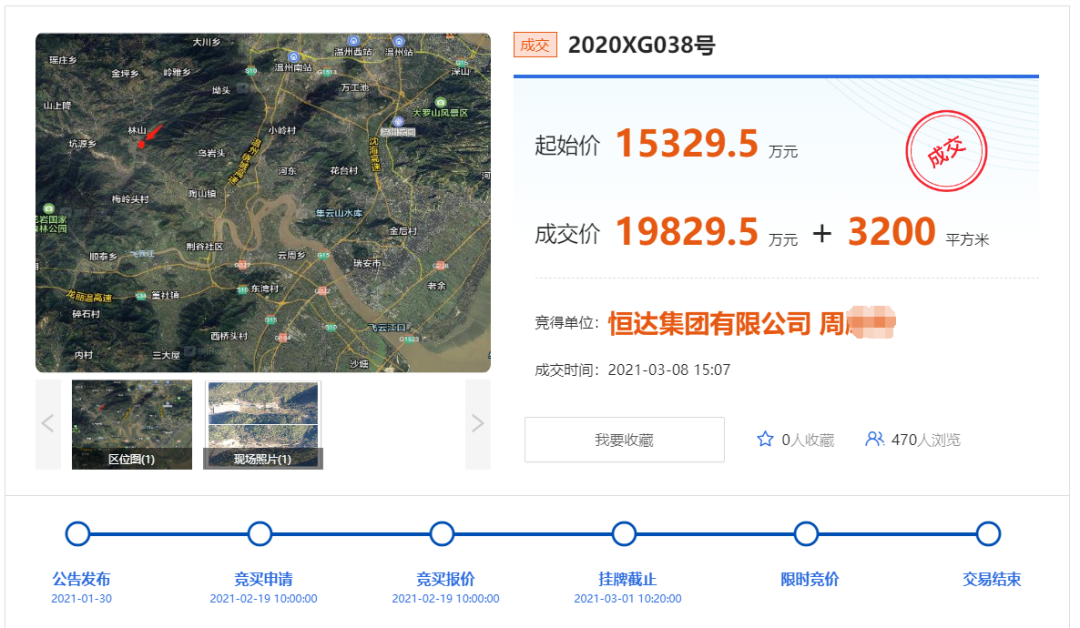Click the date 2021-03-01 10:20:00
Screen dimensions: 1080x628
point(627,599)
